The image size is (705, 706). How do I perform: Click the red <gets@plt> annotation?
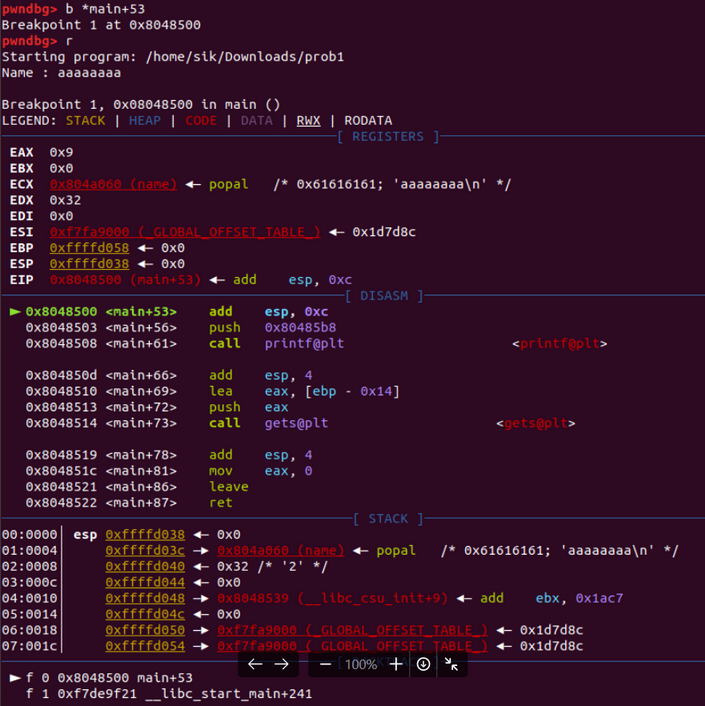536,423
